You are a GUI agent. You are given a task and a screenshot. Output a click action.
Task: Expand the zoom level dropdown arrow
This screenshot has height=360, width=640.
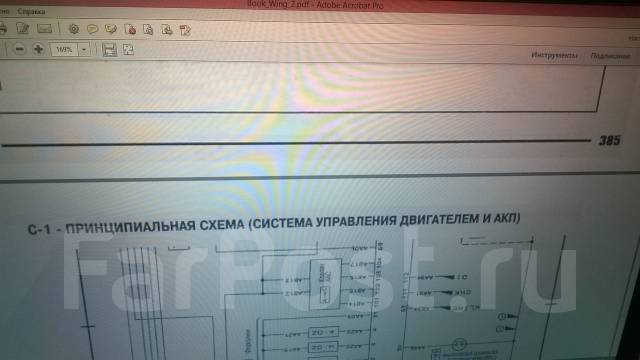pos(84,50)
